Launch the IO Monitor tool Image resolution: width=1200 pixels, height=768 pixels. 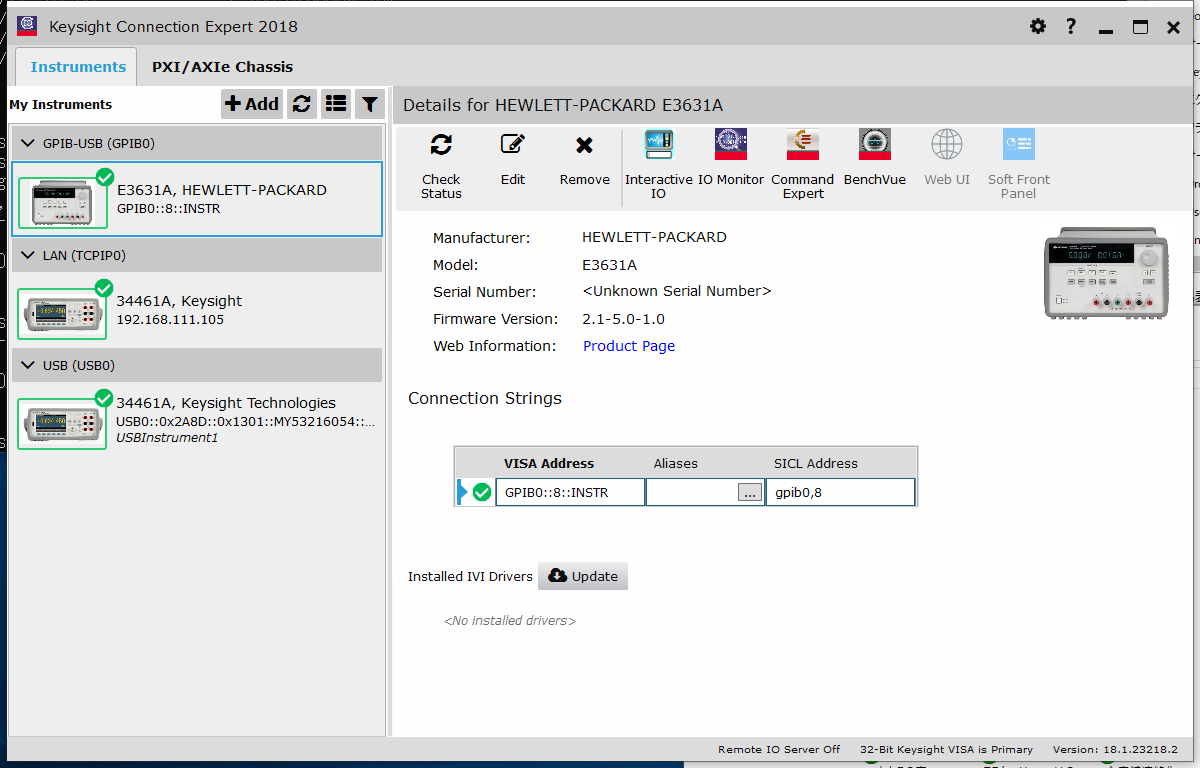click(730, 146)
